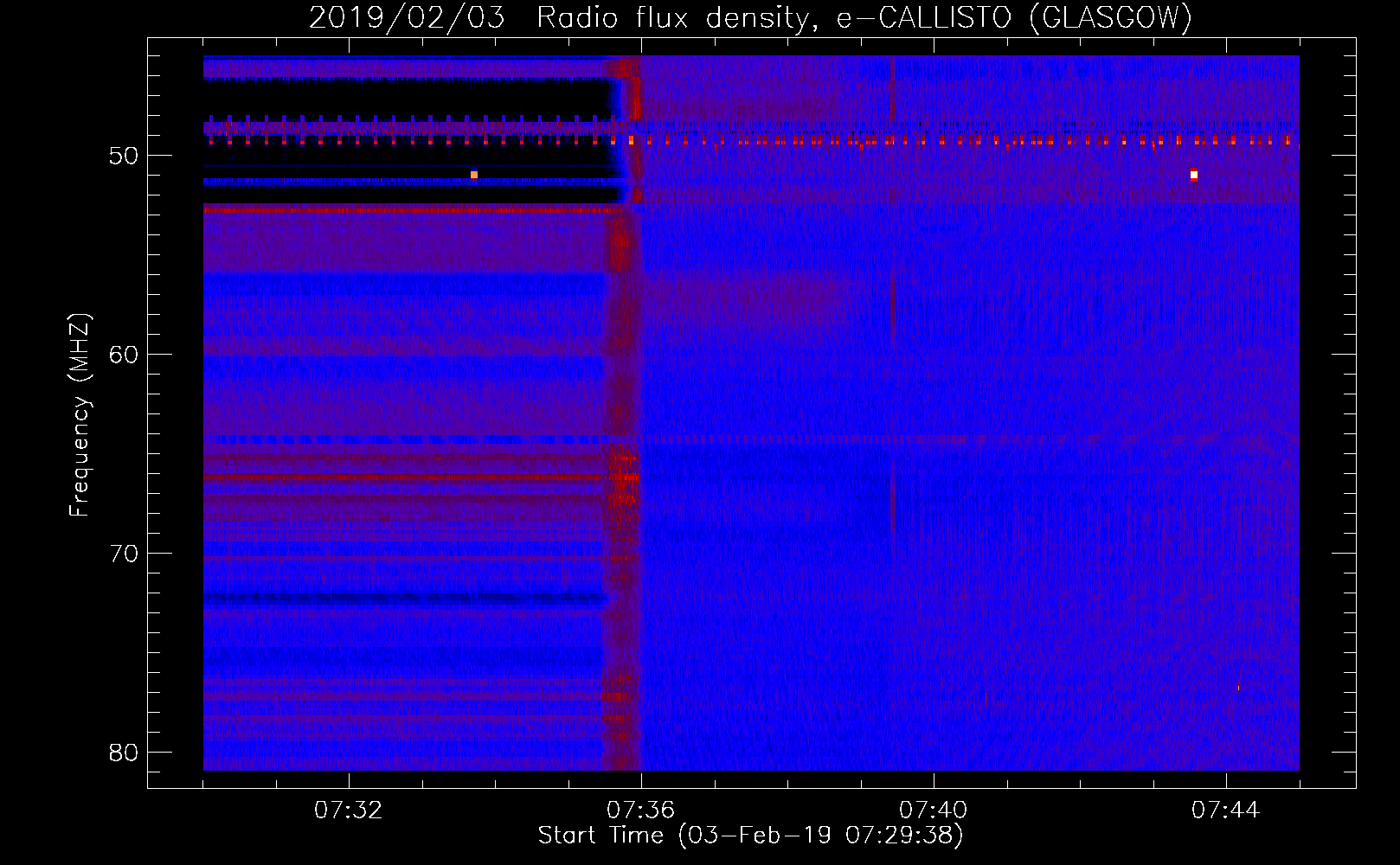Click the 60 frequency tick label
This screenshot has width=1400, height=865.
coord(124,355)
